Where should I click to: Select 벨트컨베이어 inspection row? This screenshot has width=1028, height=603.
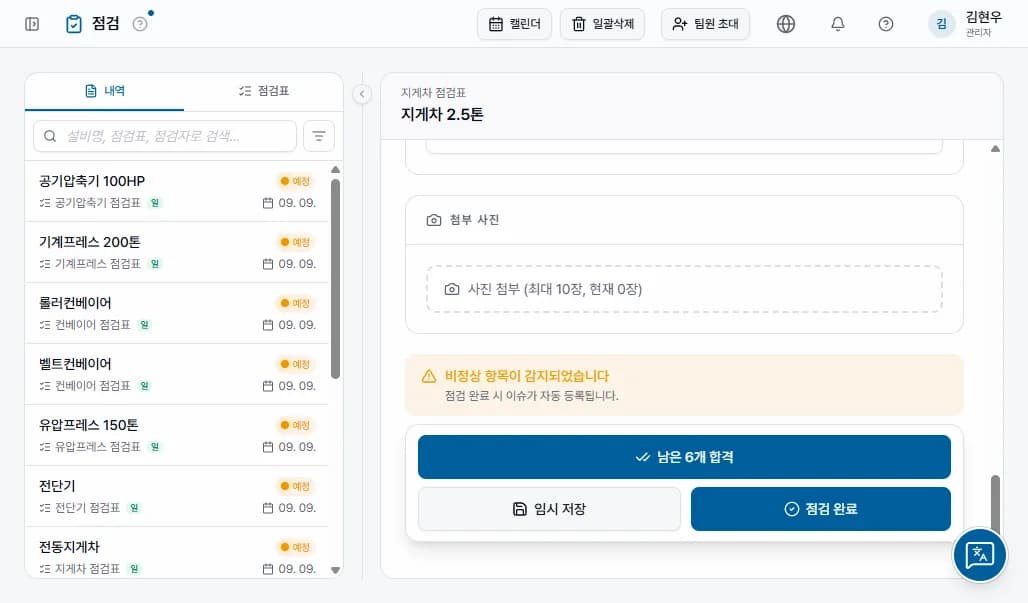pyautogui.click(x=177, y=374)
